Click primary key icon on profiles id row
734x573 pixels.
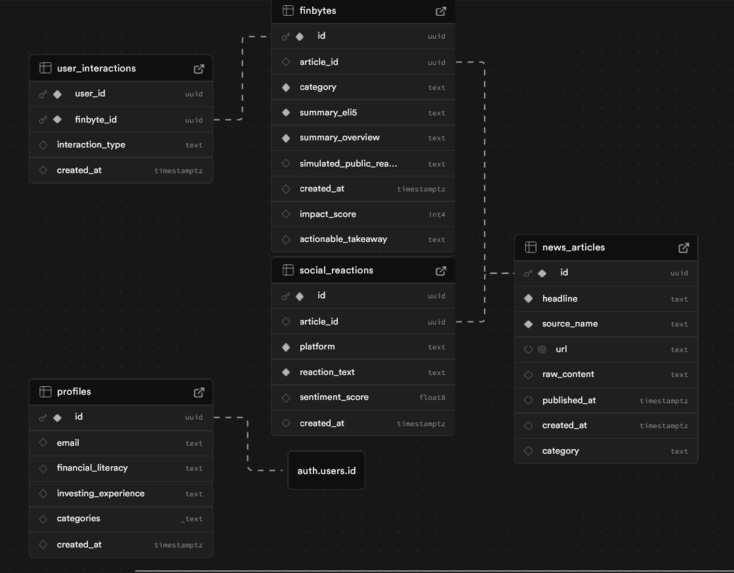click(x=43, y=418)
